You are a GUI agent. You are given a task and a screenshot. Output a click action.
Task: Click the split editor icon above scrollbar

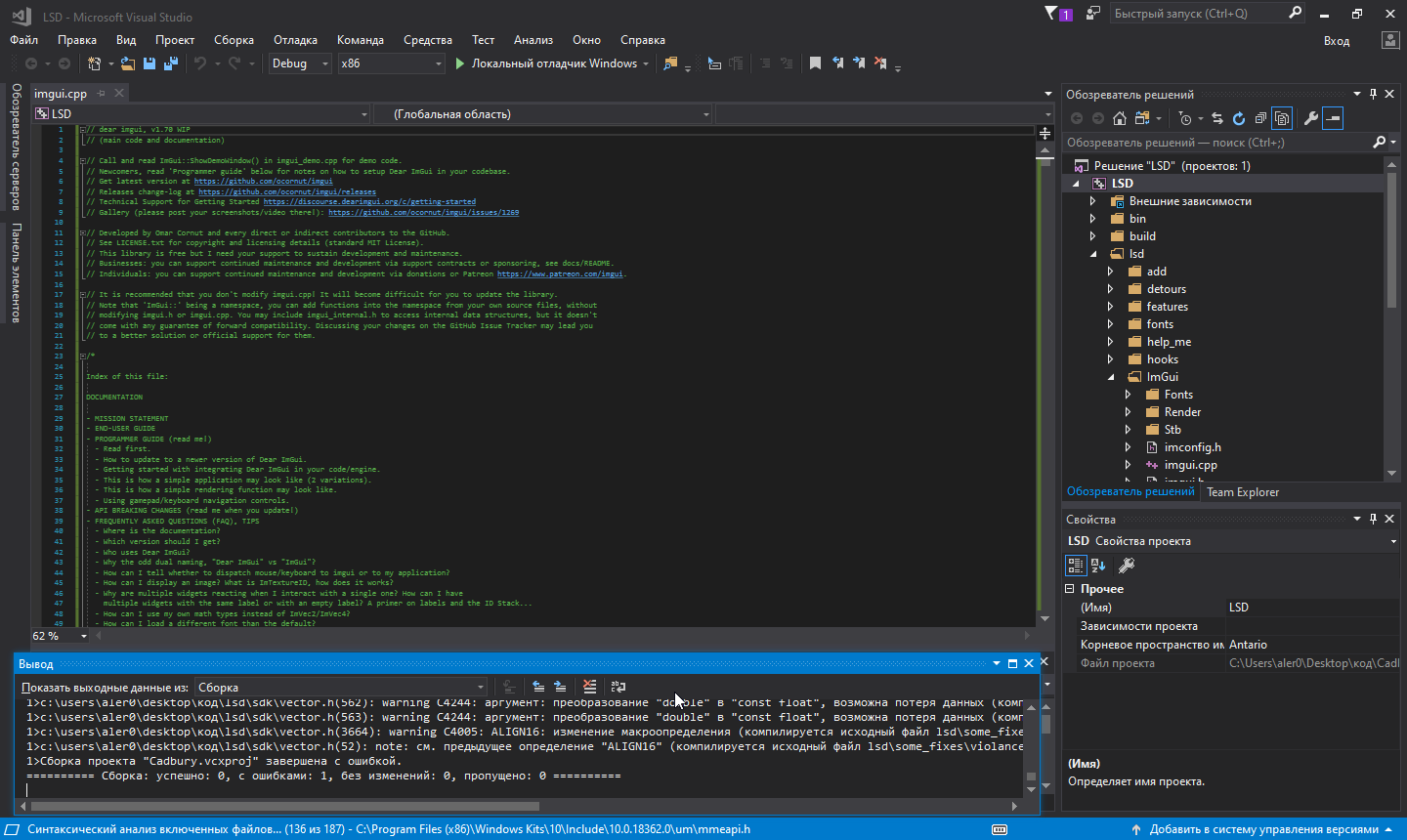(x=1045, y=132)
